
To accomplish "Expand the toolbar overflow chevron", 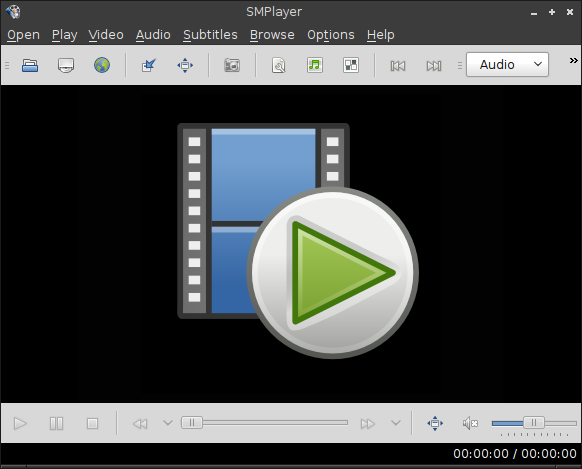I will [x=573, y=60].
